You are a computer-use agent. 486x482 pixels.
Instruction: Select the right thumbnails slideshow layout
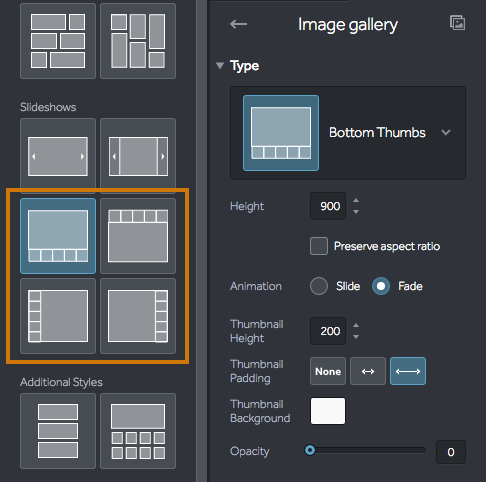(x=138, y=316)
